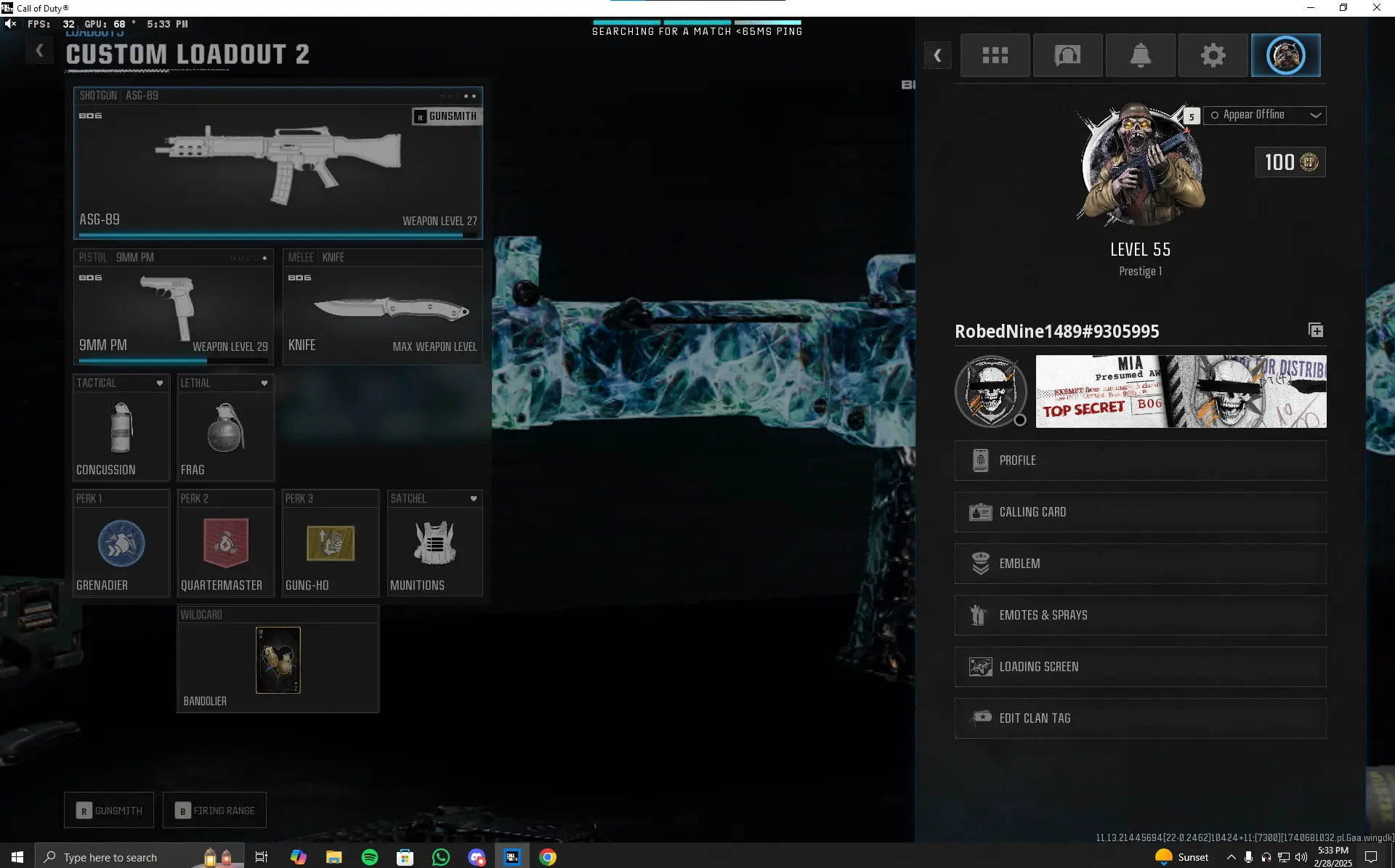
Task: Expand the Appear Offline status dropdown
Action: tap(1264, 115)
